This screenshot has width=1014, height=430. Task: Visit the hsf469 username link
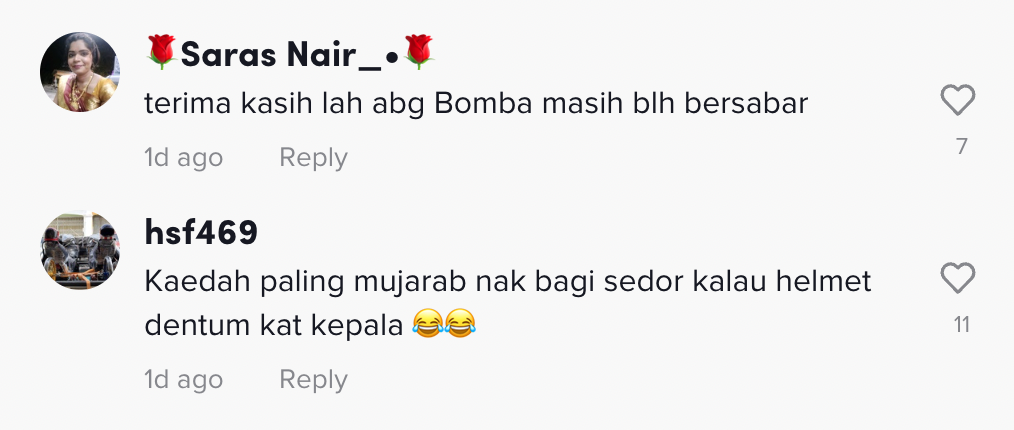[201, 232]
